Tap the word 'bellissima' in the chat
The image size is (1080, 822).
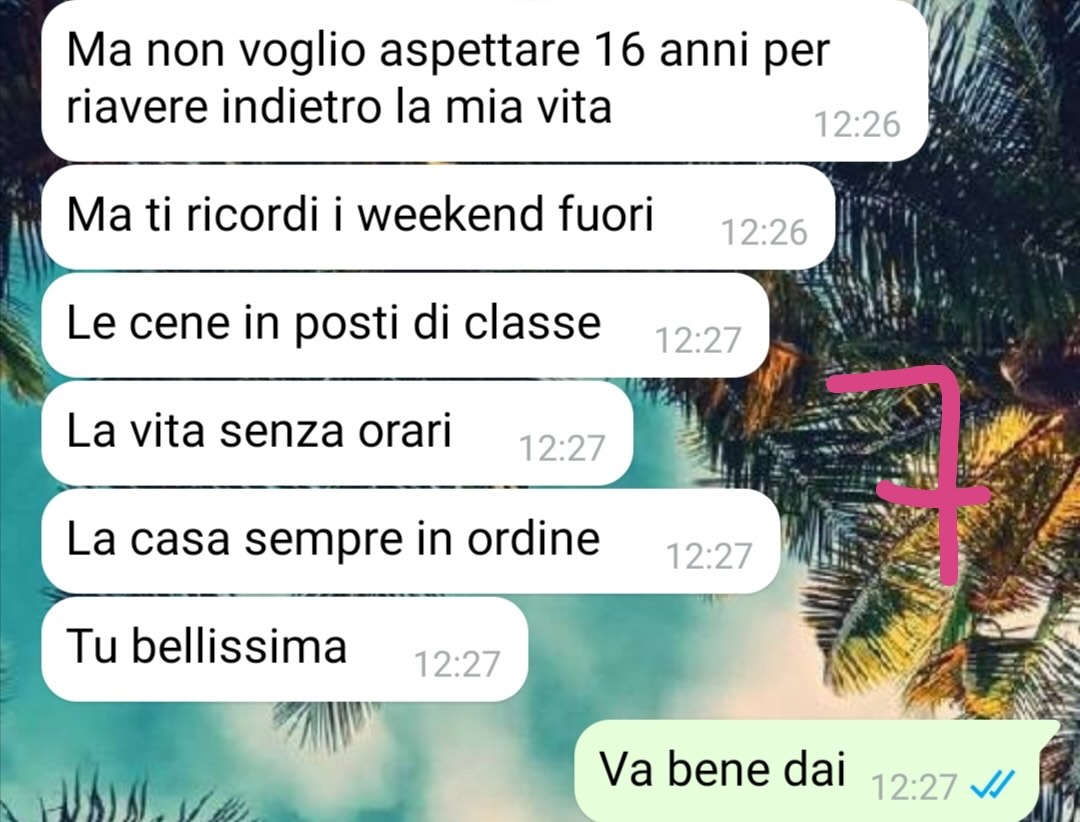coord(239,646)
